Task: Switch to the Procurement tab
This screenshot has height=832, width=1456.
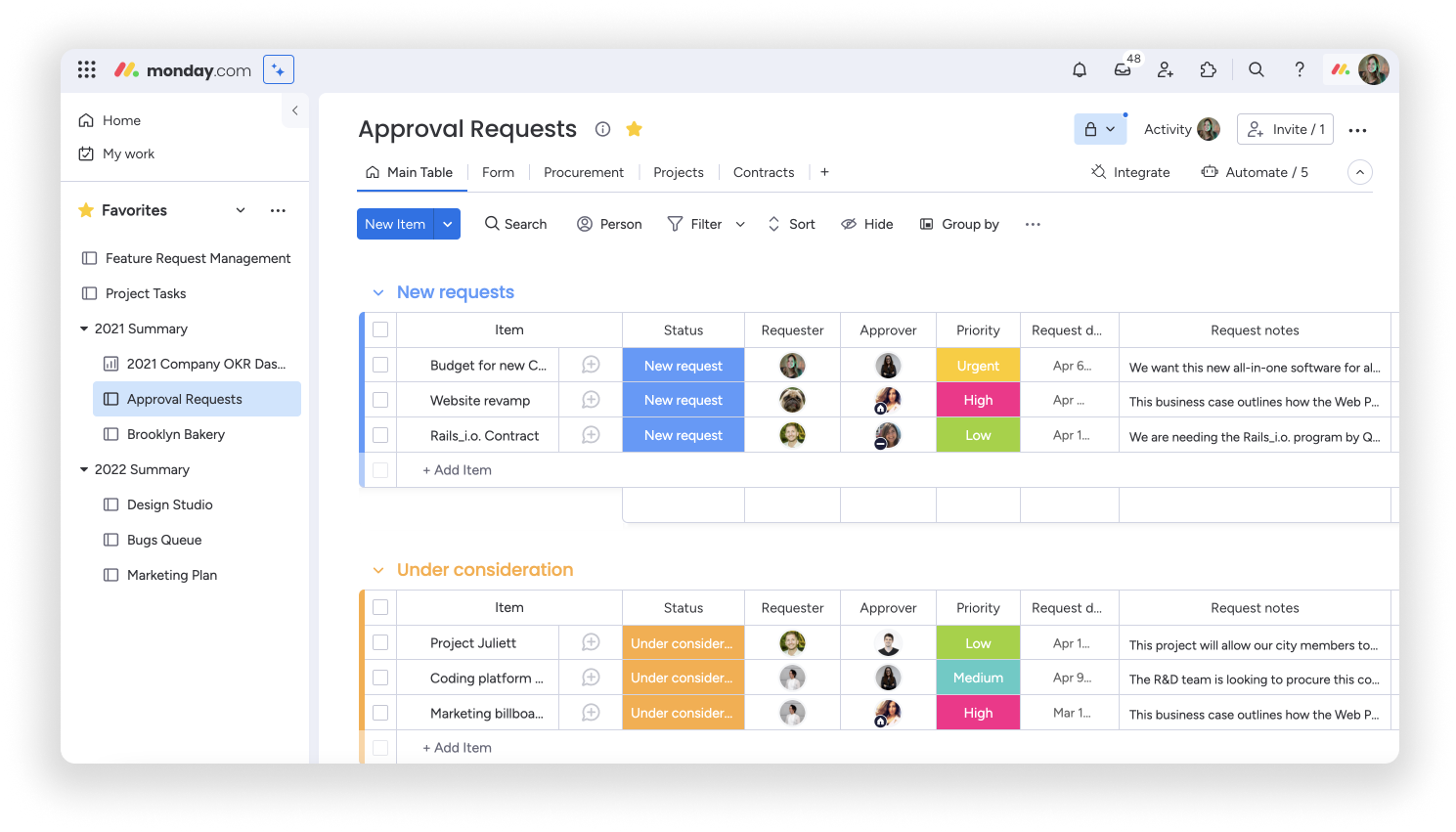Action: click(583, 172)
